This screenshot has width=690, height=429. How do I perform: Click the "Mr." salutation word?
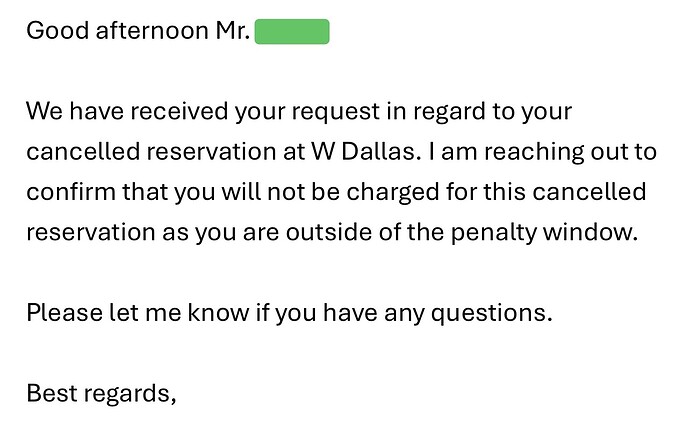(x=233, y=31)
